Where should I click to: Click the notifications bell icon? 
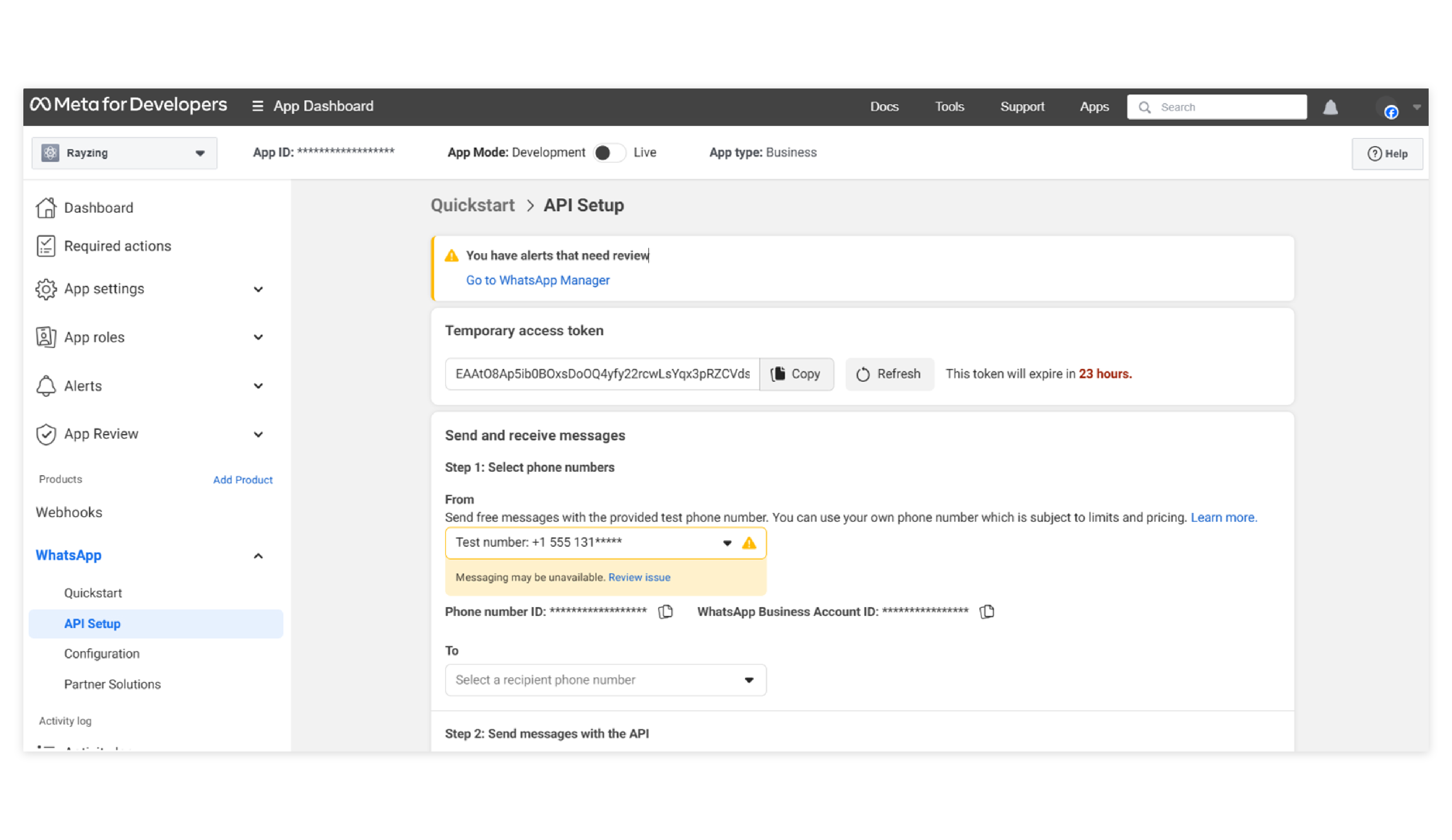pyautogui.click(x=1330, y=107)
